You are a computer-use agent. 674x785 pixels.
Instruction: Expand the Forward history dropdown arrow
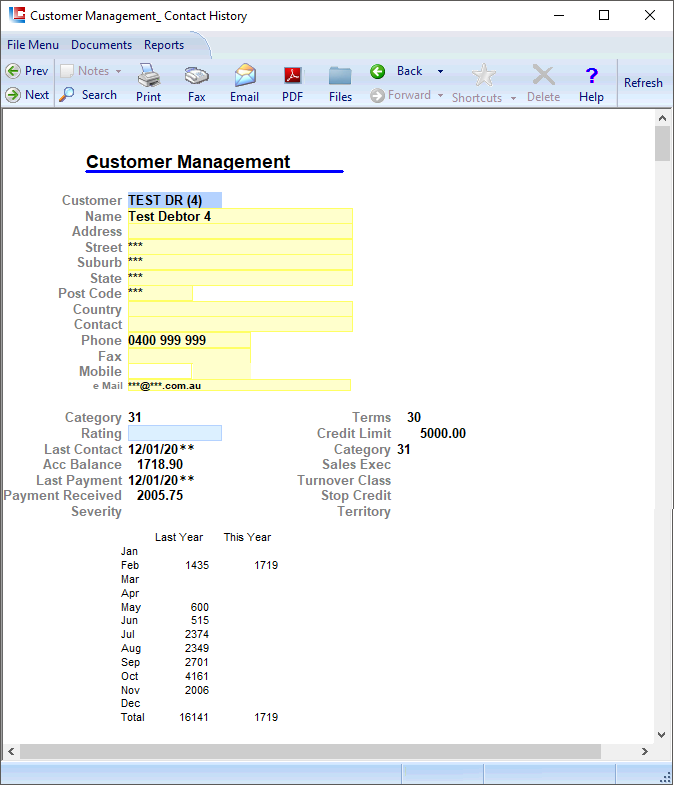[441, 95]
